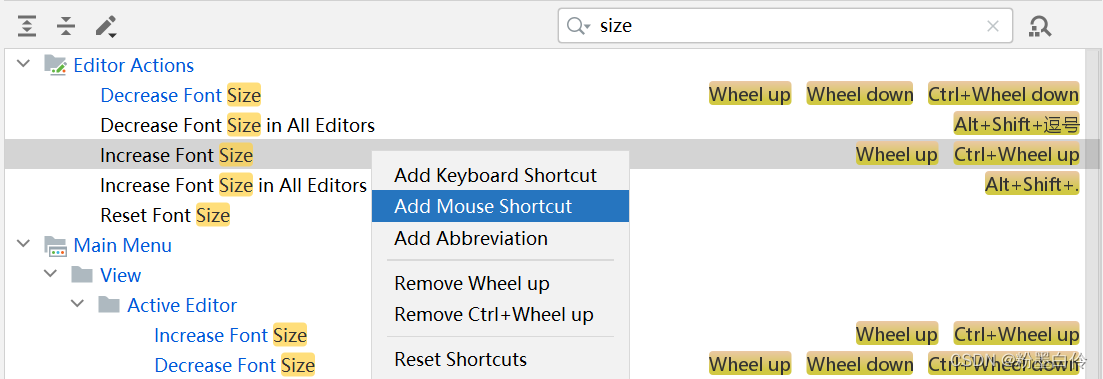Click the pencil edit shortcut icon

point(106,27)
